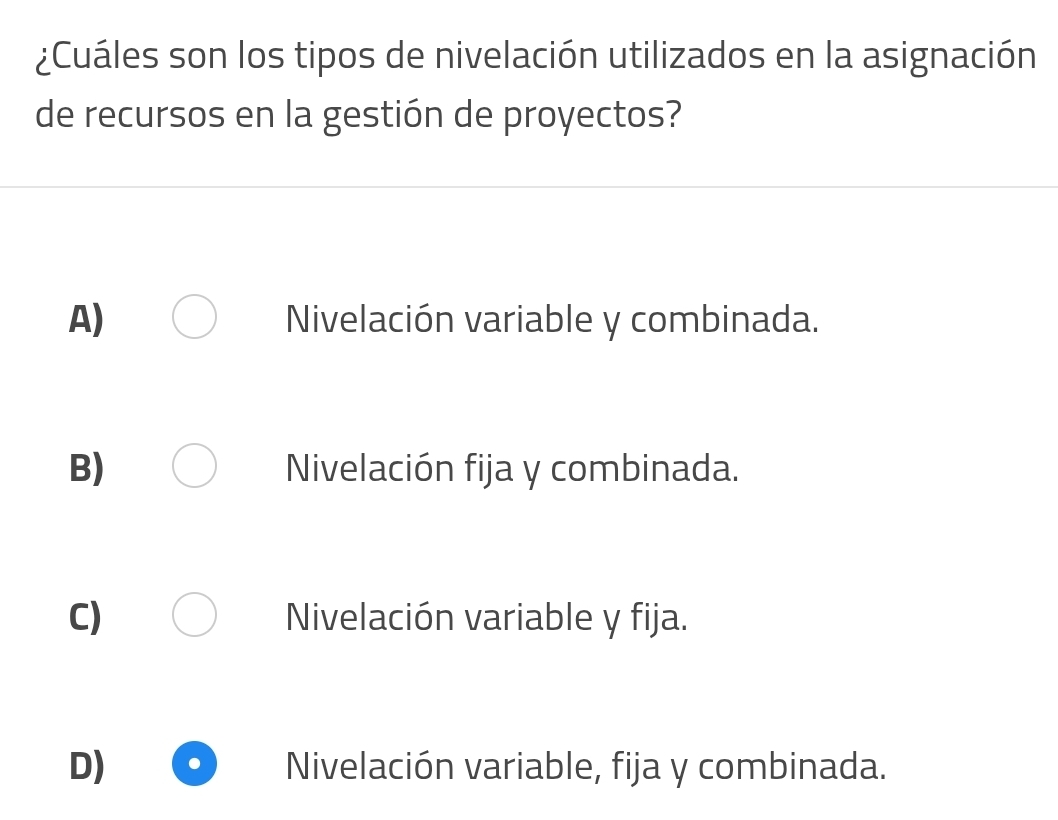Click the word 'combinada' in option D
The height and width of the screenshot is (820, 1058).
791,766
